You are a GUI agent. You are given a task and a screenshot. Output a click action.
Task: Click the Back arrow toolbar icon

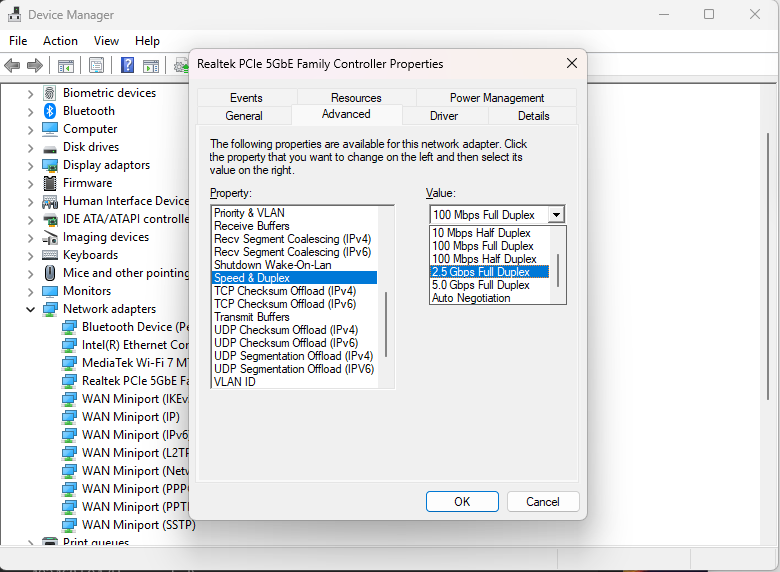(12, 65)
